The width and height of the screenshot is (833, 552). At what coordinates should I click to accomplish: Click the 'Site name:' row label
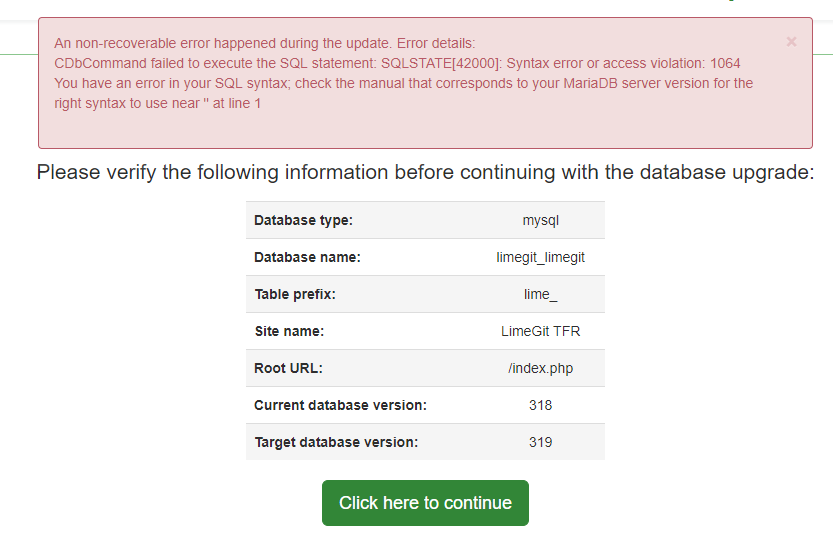coord(289,331)
